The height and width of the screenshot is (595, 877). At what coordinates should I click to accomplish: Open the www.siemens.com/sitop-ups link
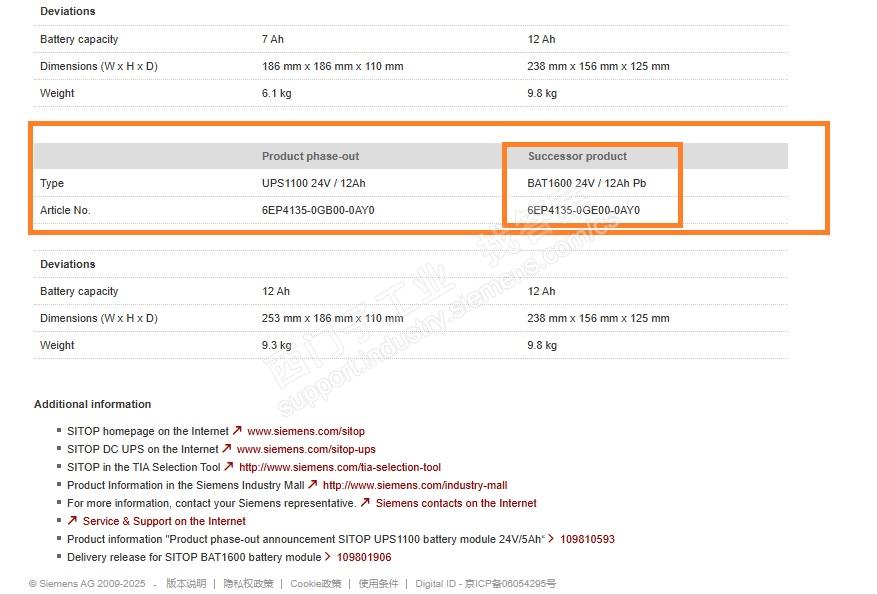tap(306, 449)
